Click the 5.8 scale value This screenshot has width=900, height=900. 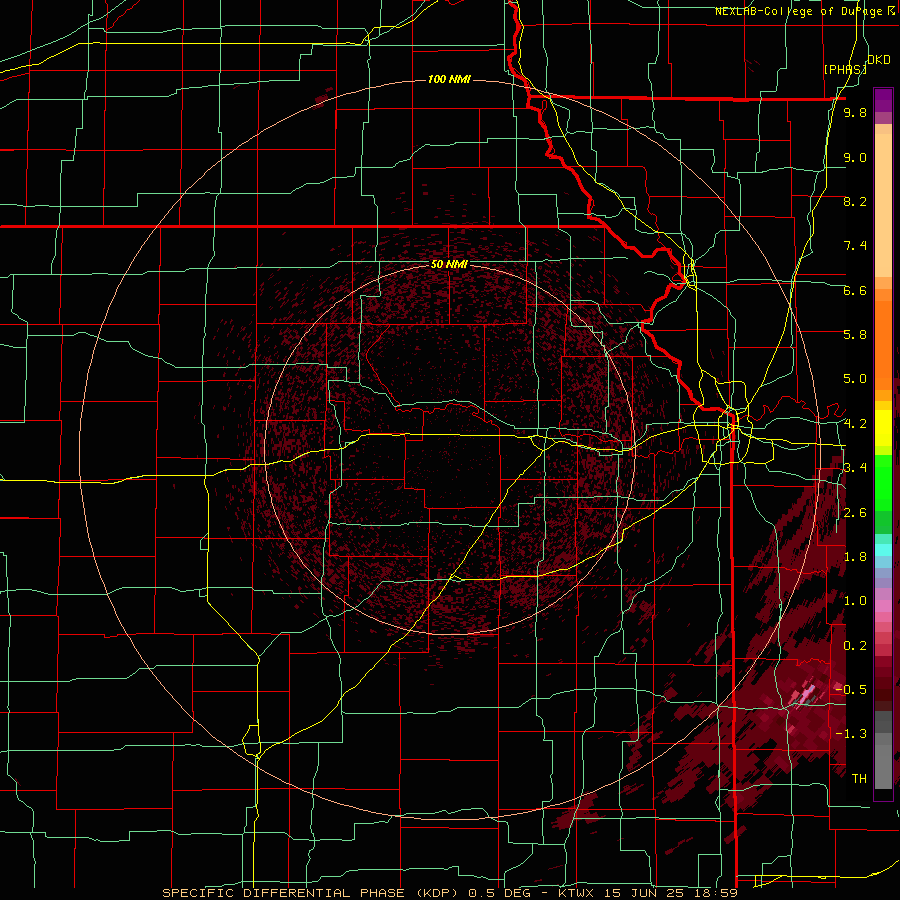pos(855,335)
